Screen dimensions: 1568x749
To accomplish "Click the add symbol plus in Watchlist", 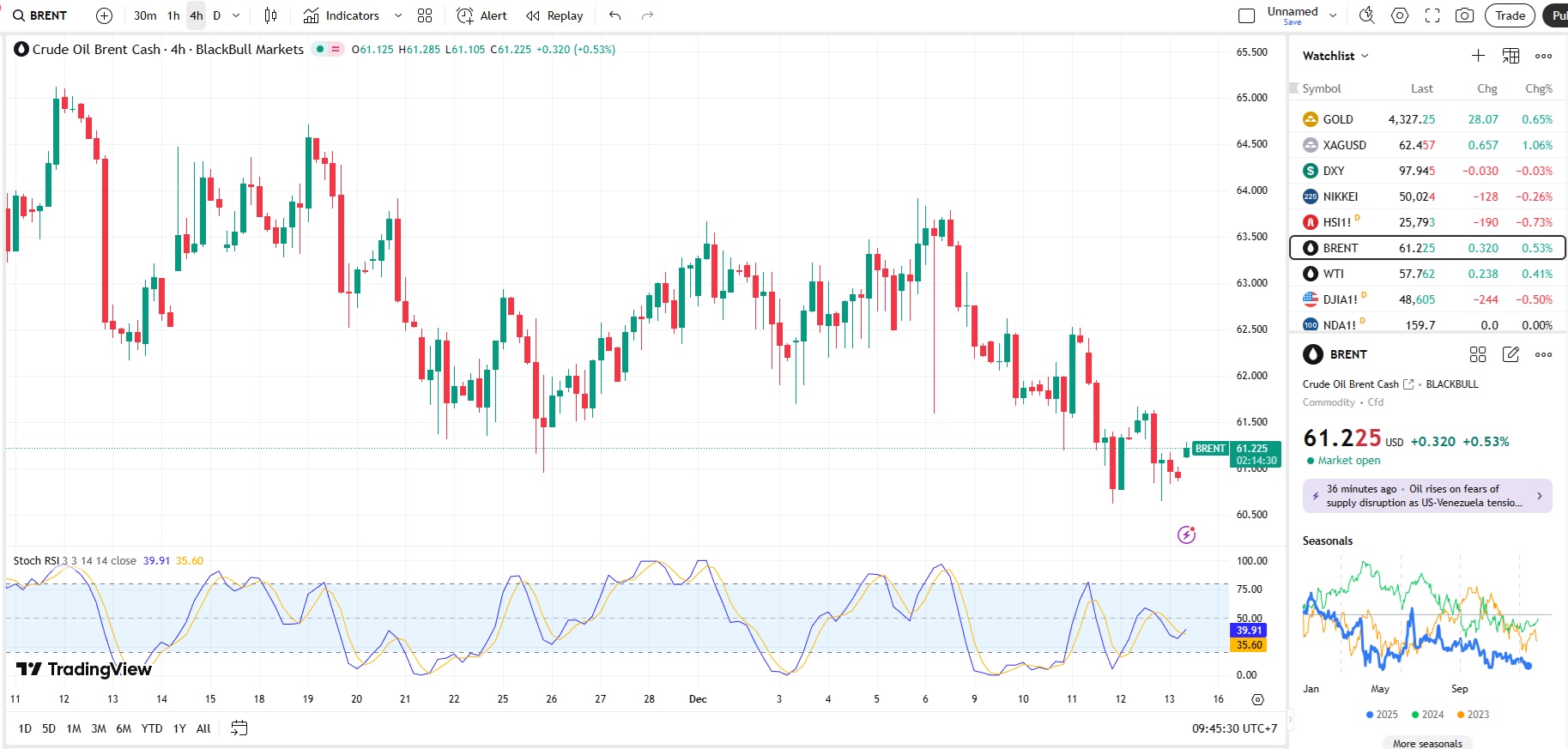I will (x=1478, y=56).
